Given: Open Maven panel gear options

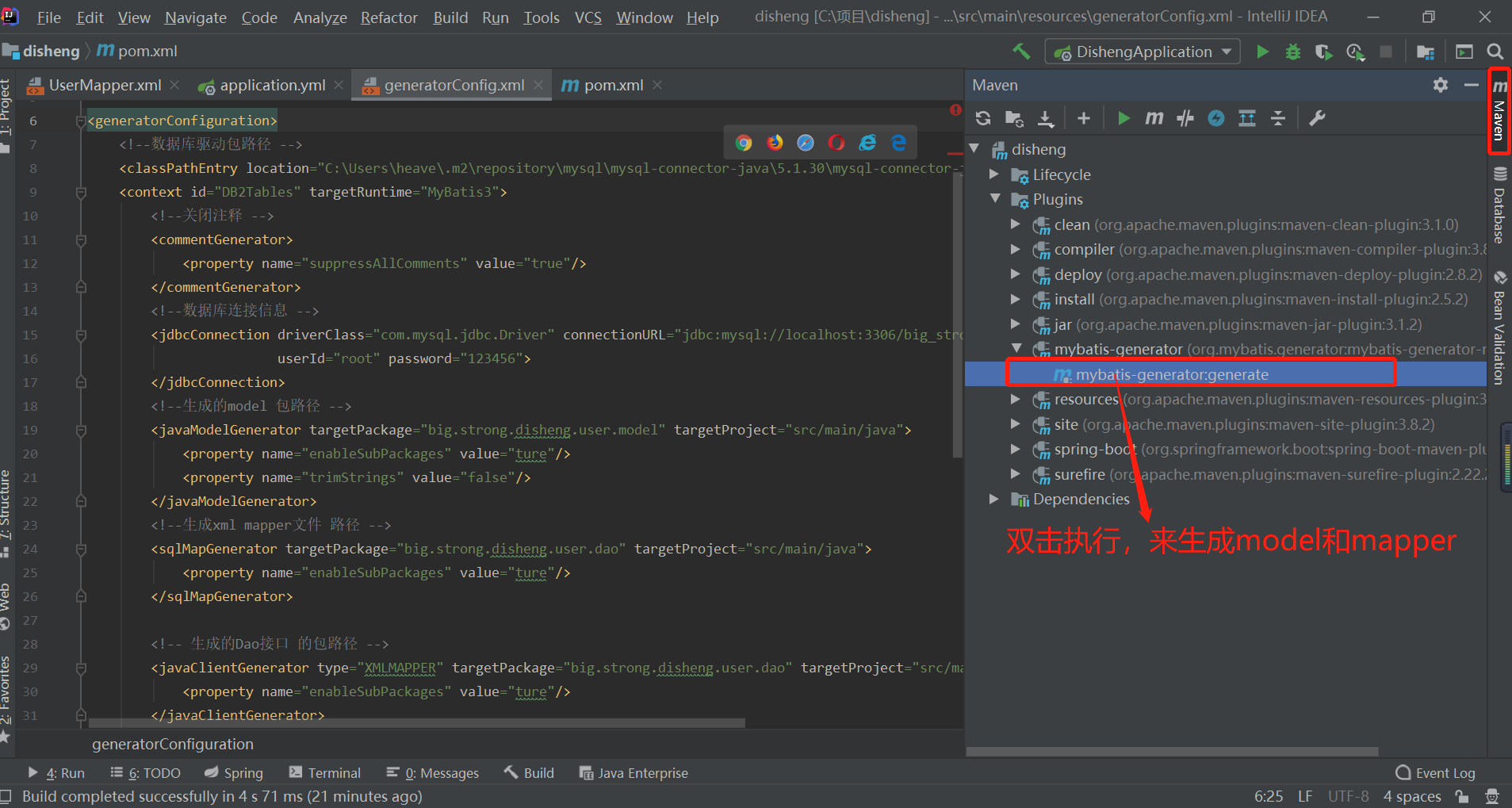Looking at the screenshot, I should [x=1441, y=85].
